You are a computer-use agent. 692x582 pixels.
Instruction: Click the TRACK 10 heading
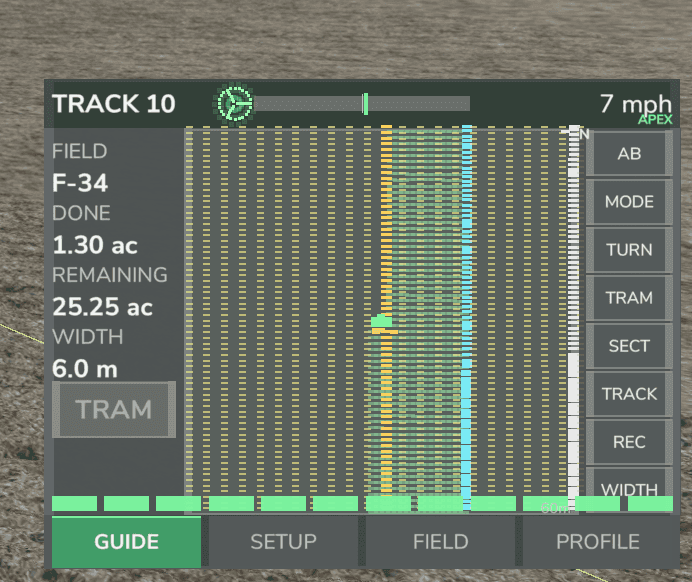pos(114,104)
